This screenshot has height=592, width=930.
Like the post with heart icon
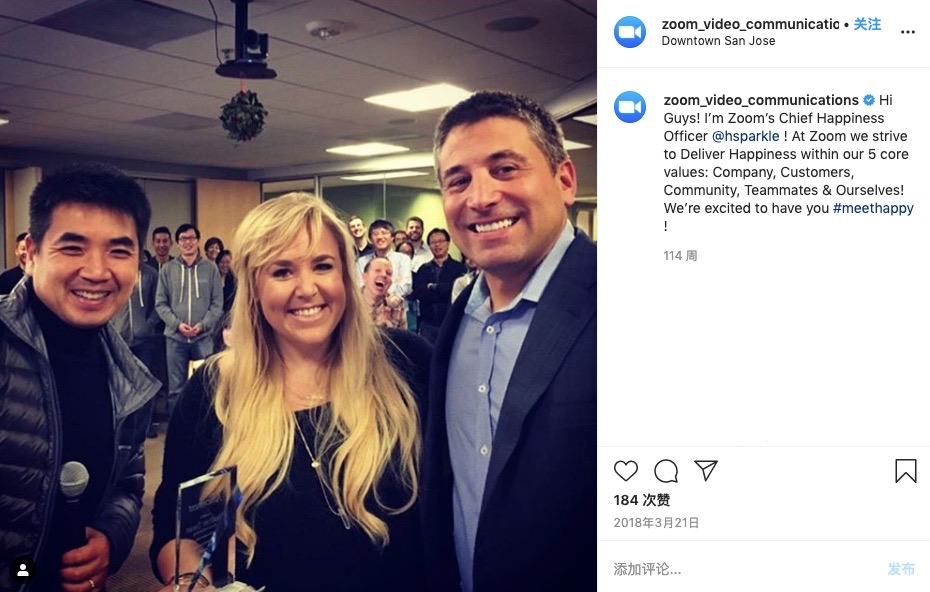(x=626, y=471)
